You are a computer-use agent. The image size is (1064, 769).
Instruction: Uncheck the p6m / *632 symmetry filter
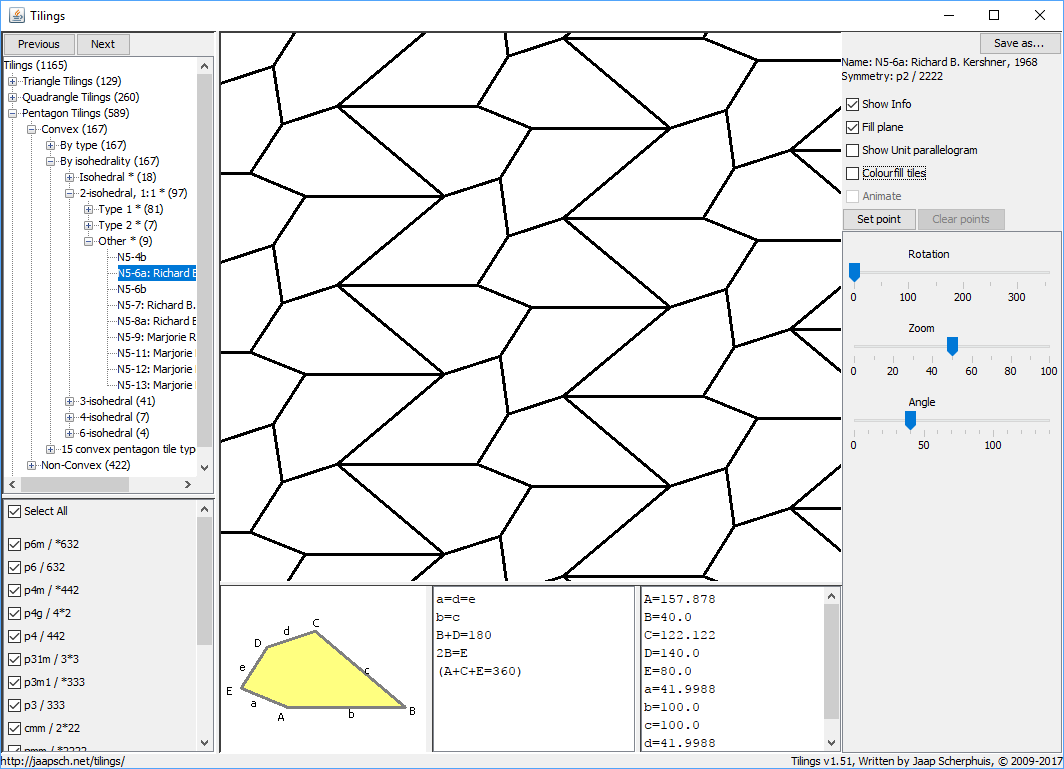point(14,544)
